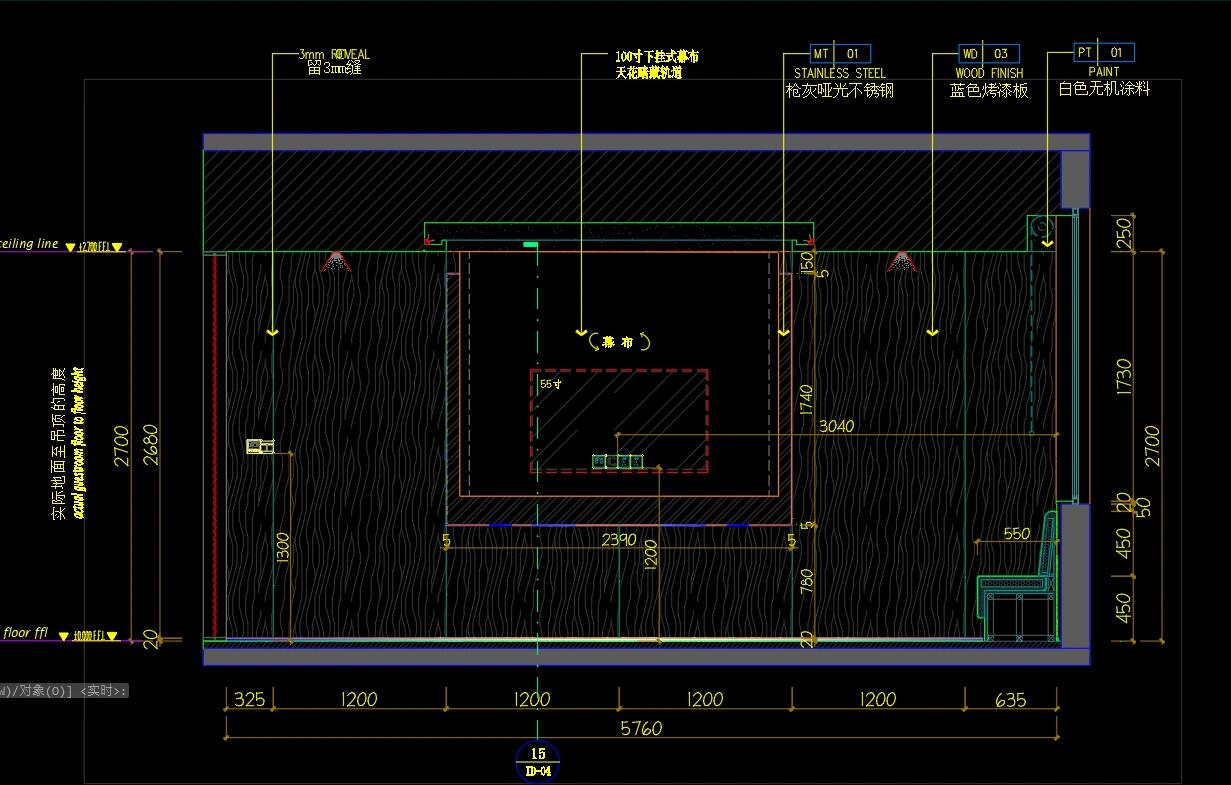Select the 5760 overall width dimension

640,728
